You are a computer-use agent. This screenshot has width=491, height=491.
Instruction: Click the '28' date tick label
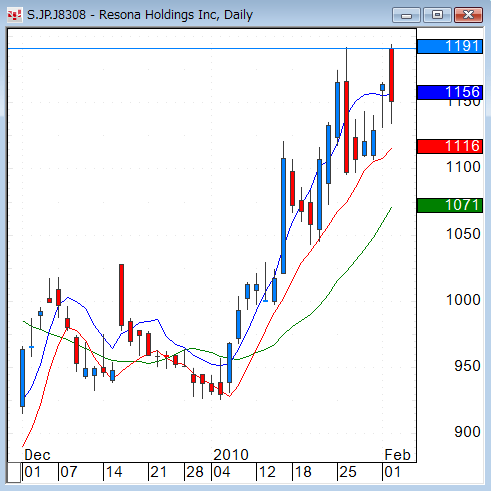pos(195,472)
